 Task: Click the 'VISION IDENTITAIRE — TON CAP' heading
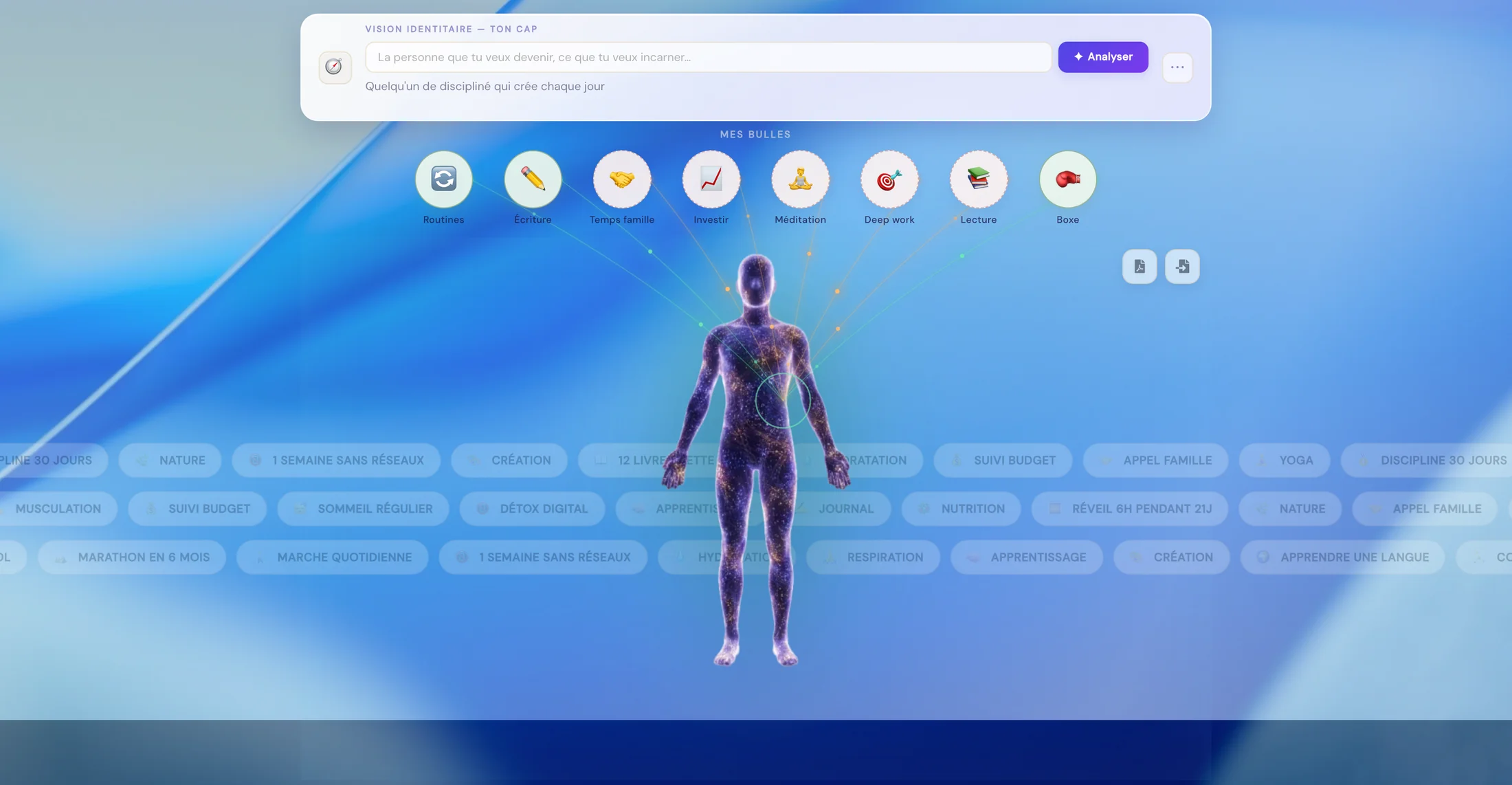click(452, 30)
